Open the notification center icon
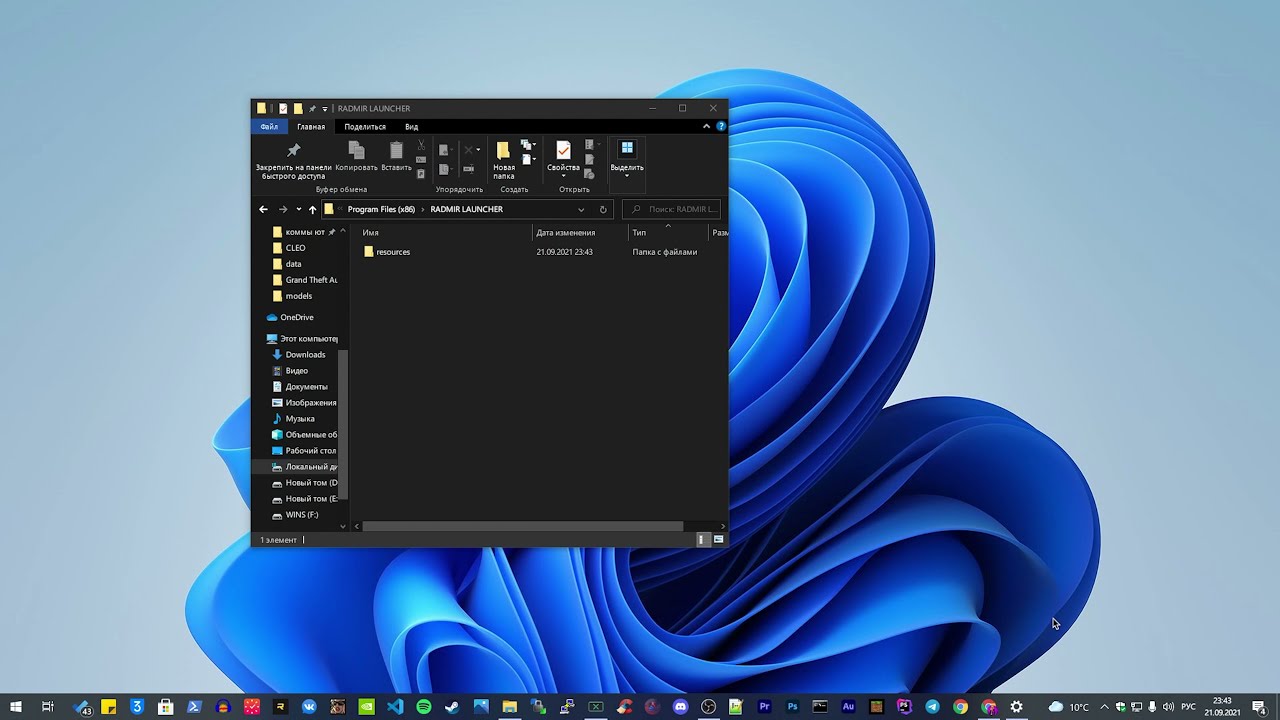The image size is (1280, 720). (x=1259, y=707)
